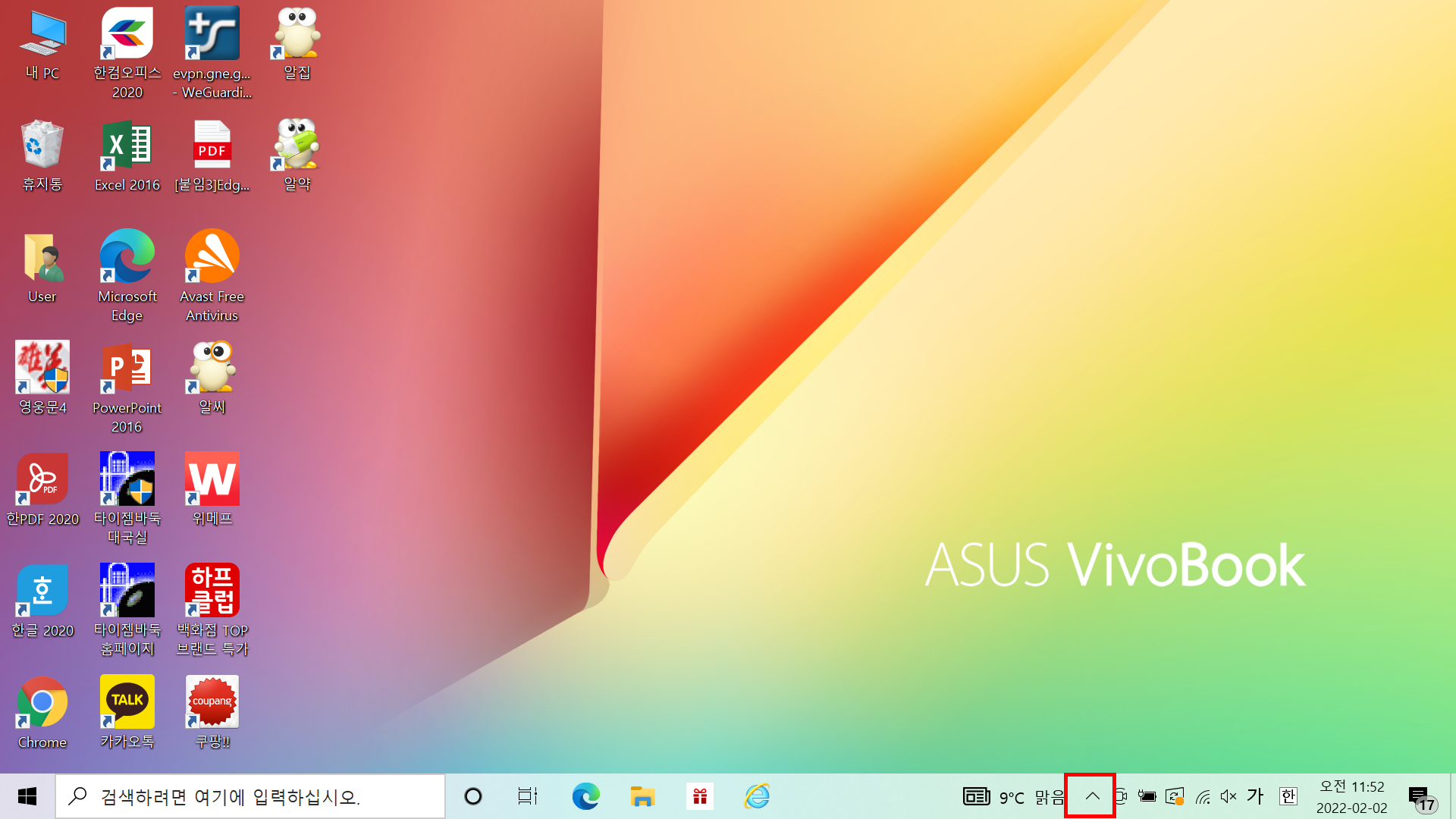This screenshot has height=819, width=1456.
Task: Open Task View on the taskbar
Action: pos(528,796)
